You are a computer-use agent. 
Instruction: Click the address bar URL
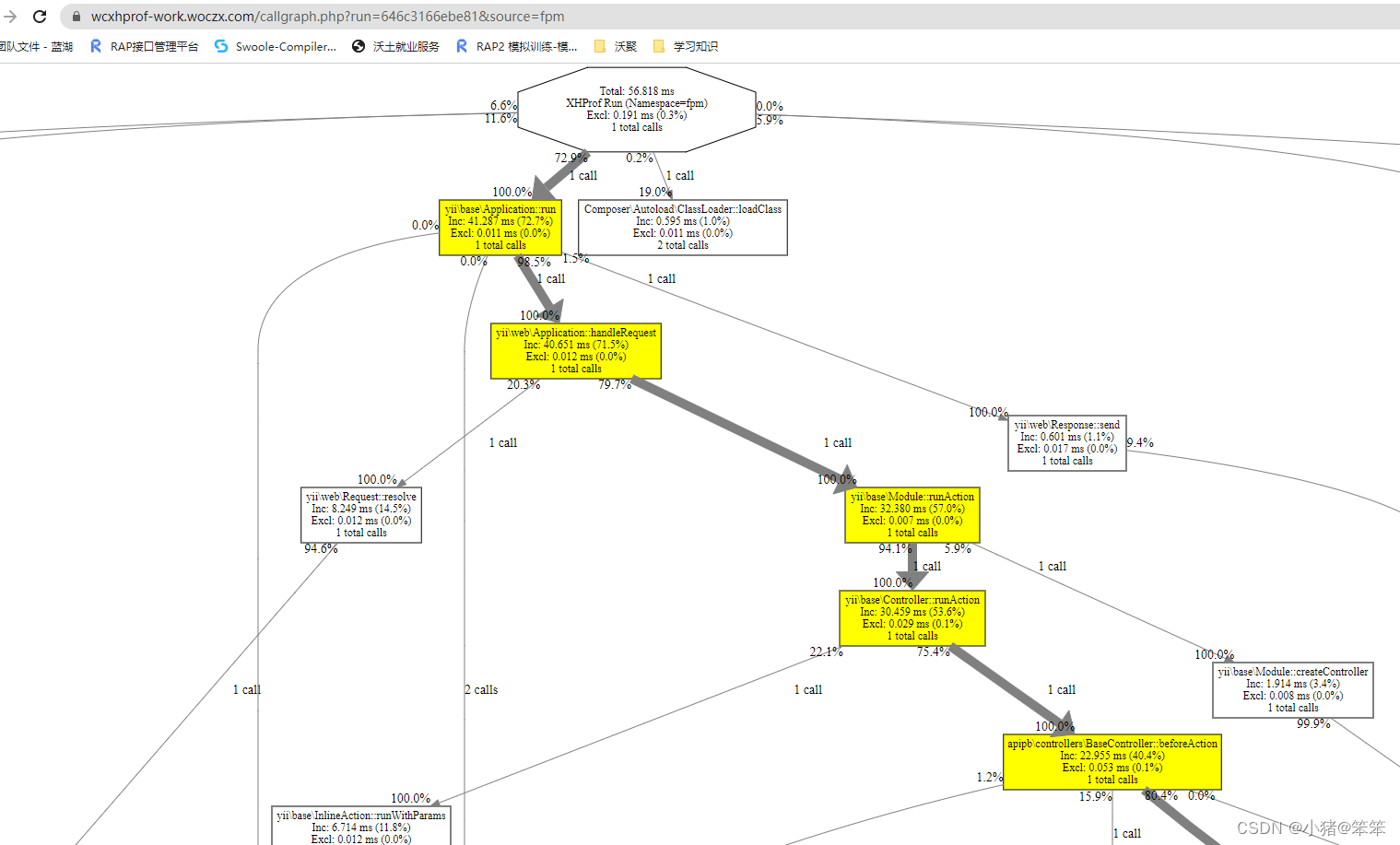click(327, 17)
